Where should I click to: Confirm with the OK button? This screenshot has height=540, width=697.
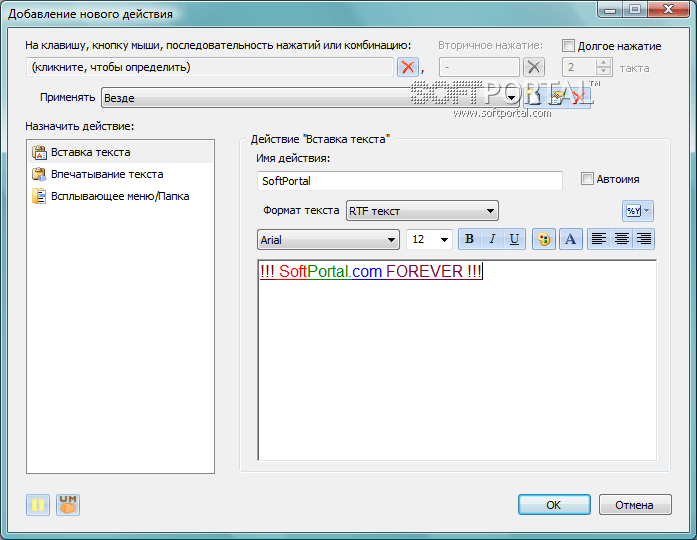click(x=554, y=505)
